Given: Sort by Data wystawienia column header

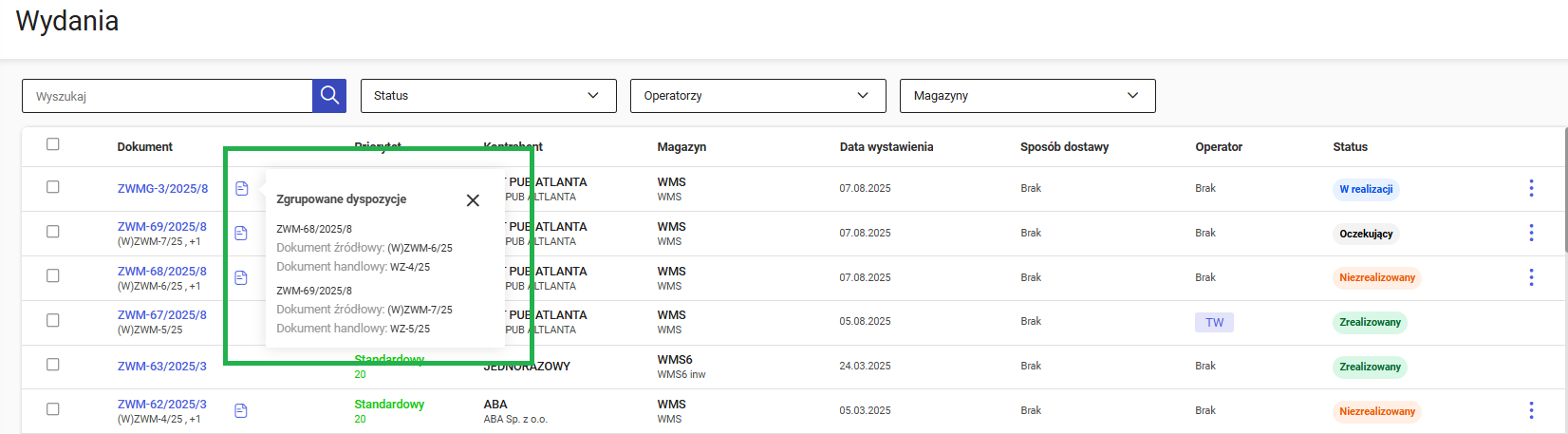Looking at the screenshot, I should click(886, 147).
